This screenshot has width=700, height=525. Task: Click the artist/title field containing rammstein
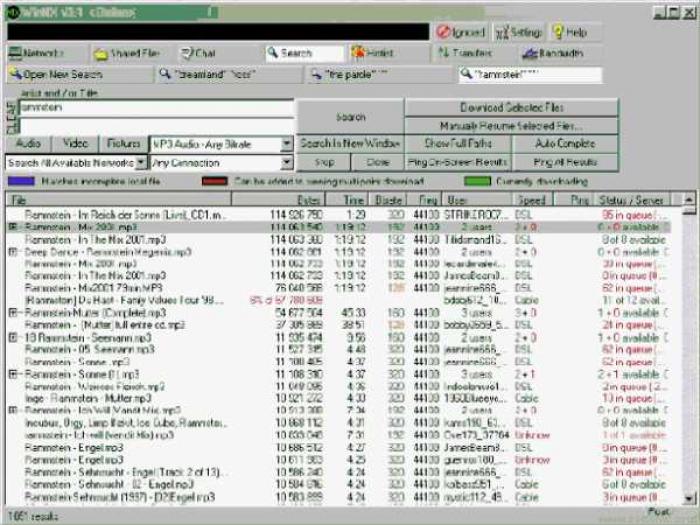coord(156,108)
